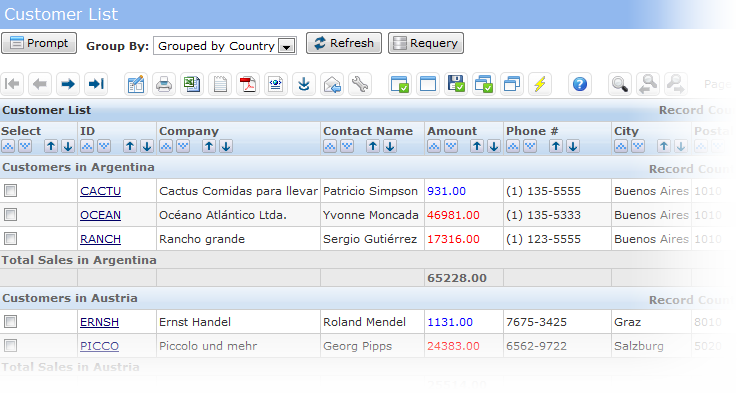Click the Cactus Comidas para llevar cell

click(x=238, y=191)
